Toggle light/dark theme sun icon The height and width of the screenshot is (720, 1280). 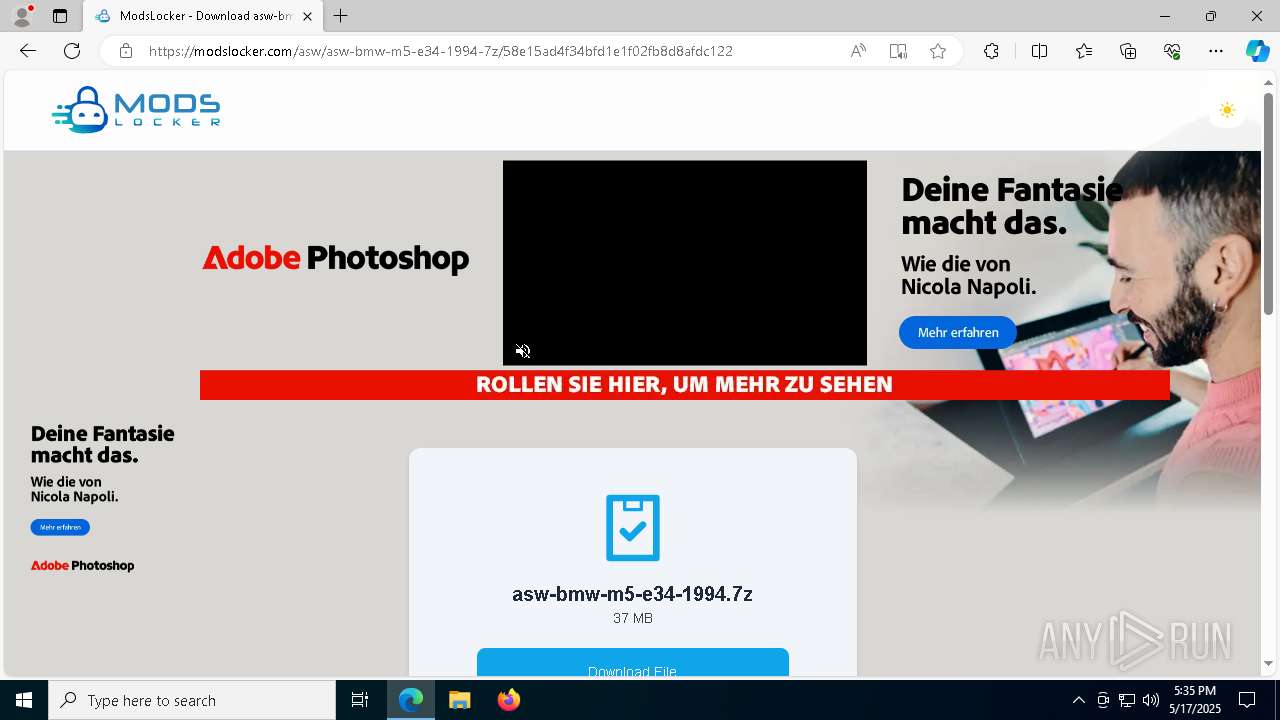pos(1227,110)
